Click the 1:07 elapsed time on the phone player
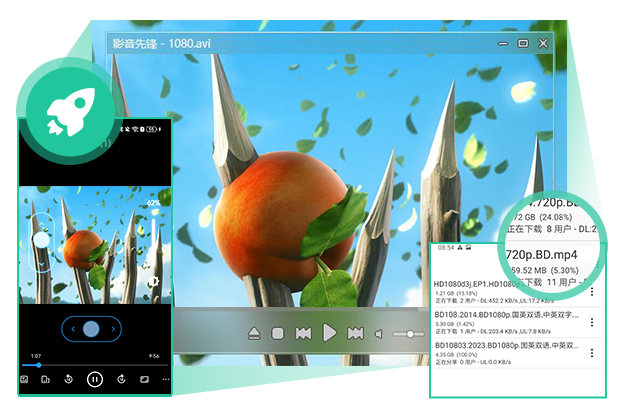Viewport: 618px width, 415px height. [36, 356]
